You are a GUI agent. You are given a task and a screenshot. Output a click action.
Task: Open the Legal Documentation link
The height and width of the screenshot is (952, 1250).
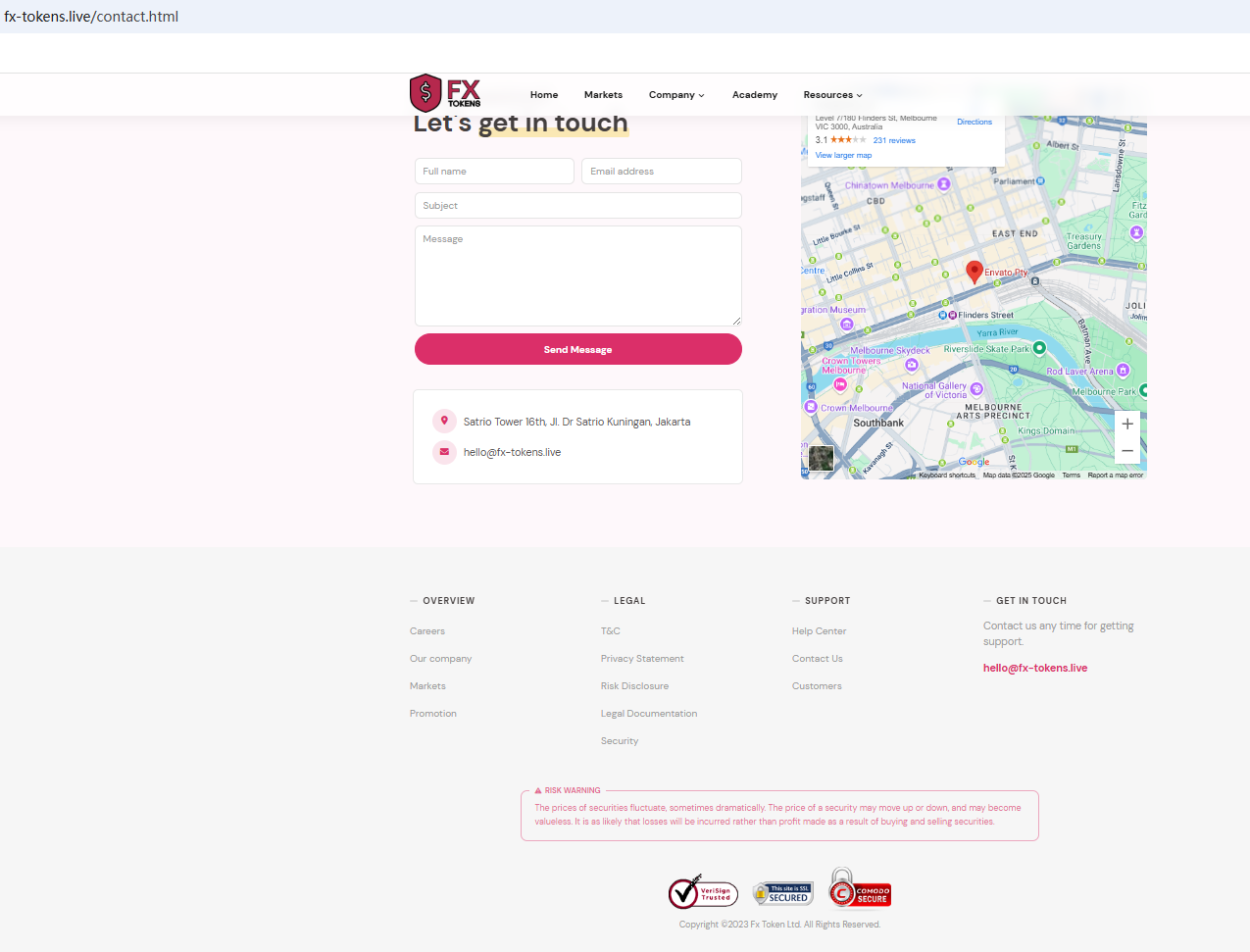pyautogui.click(x=649, y=714)
